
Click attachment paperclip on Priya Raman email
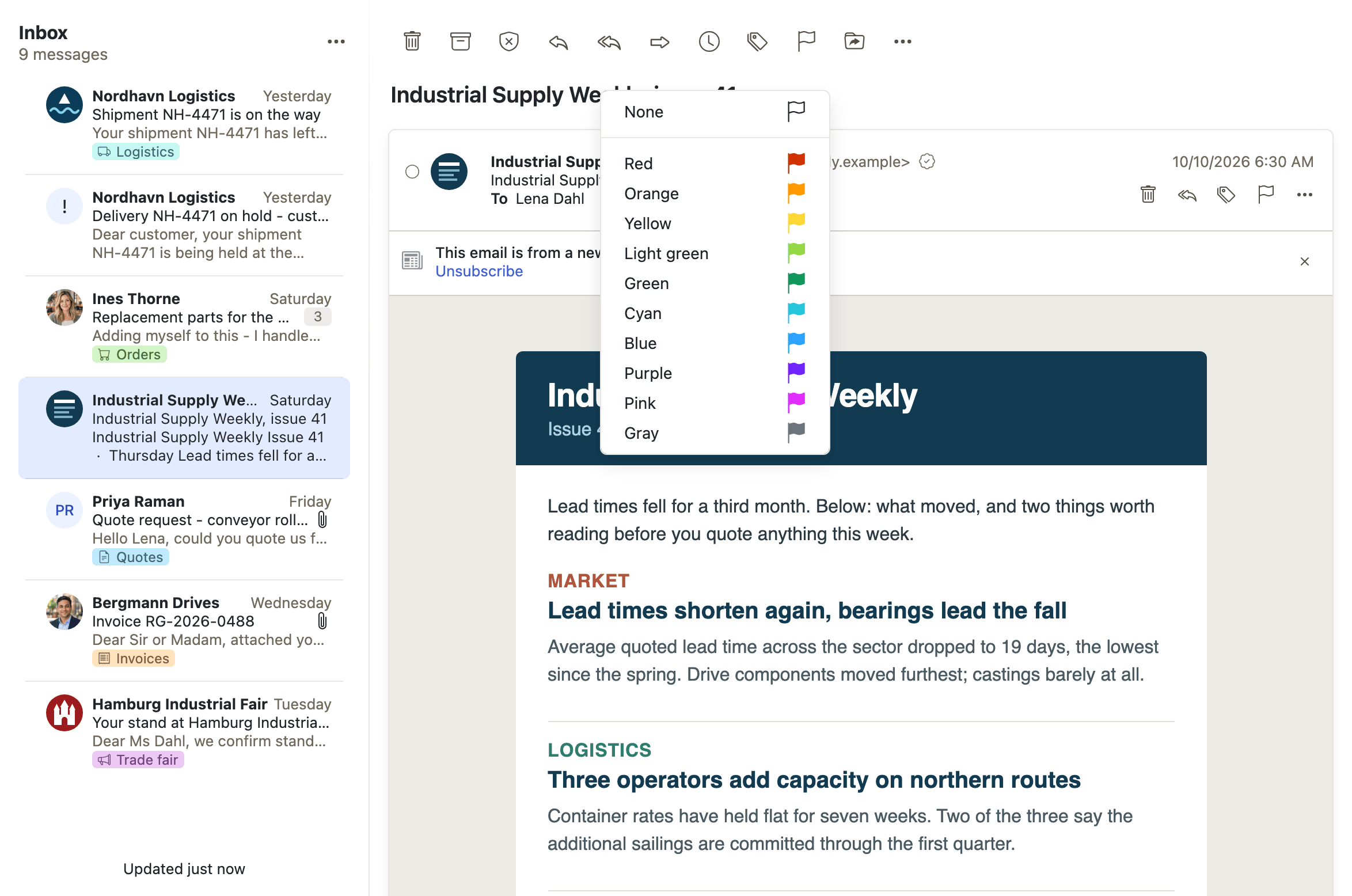(x=322, y=519)
